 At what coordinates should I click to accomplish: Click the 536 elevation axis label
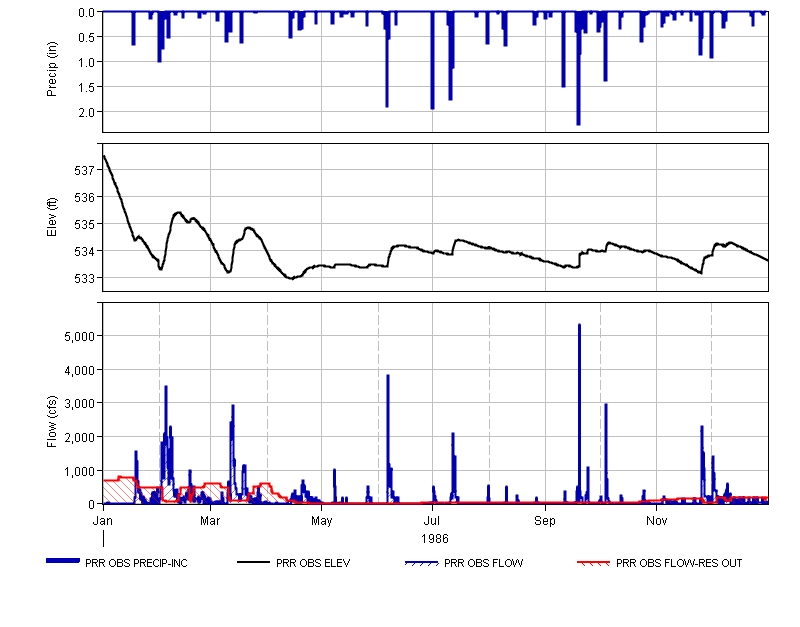85,197
